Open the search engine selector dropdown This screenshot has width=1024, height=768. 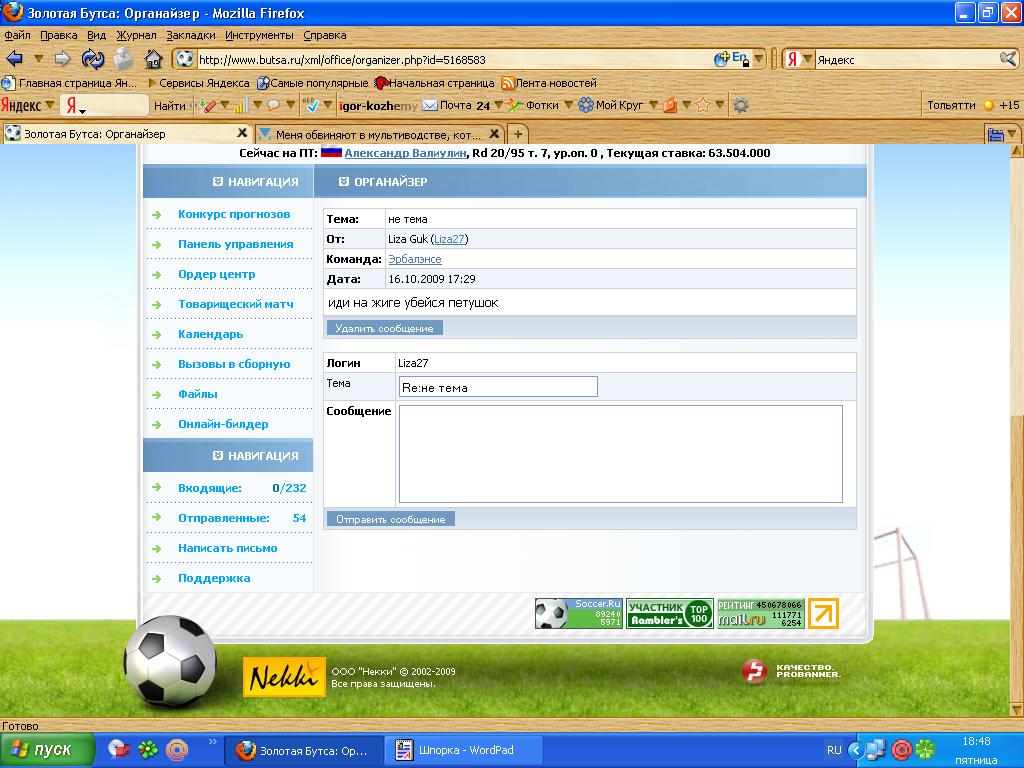[798, 59]
